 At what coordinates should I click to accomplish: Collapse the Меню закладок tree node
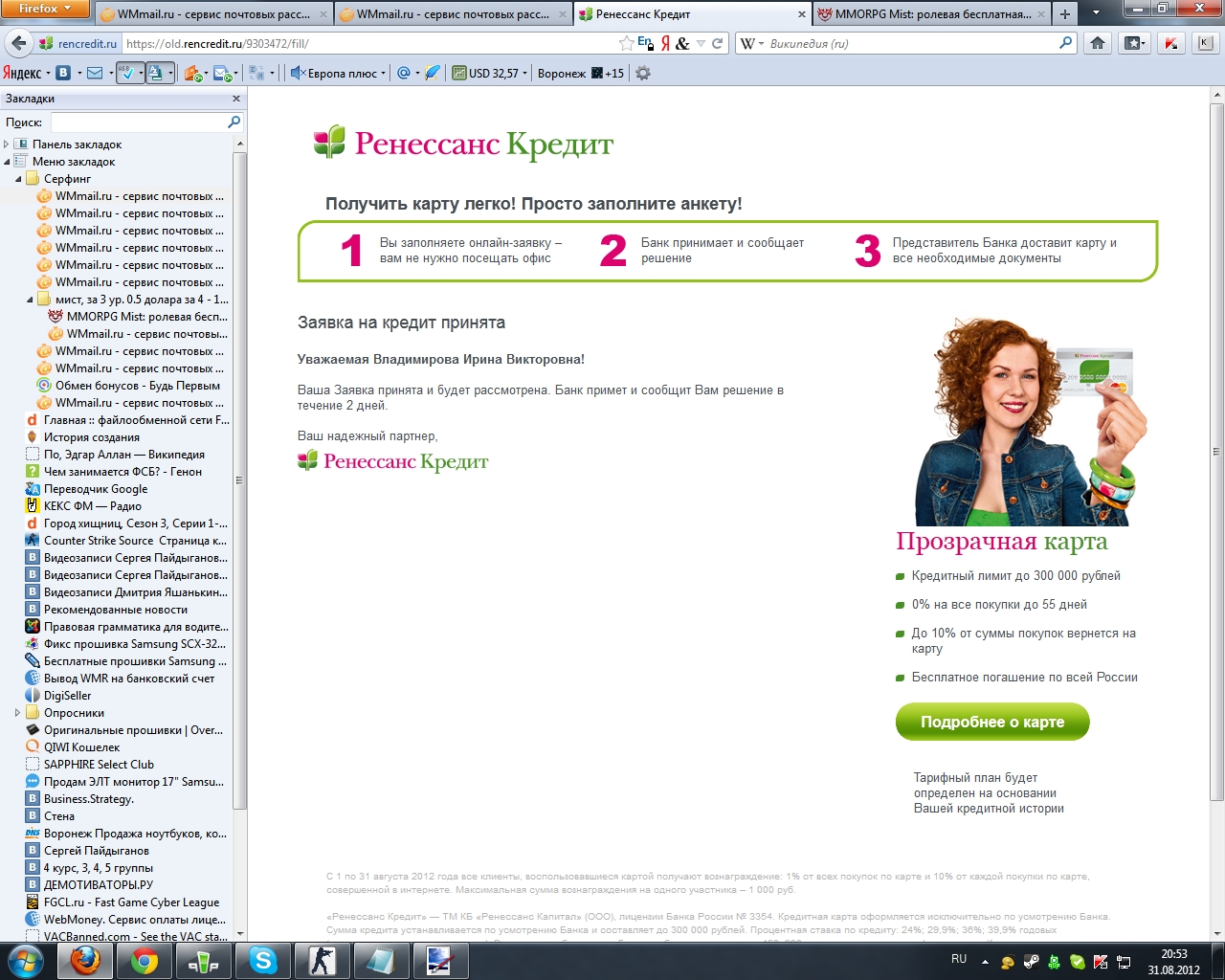coord(7,162)
